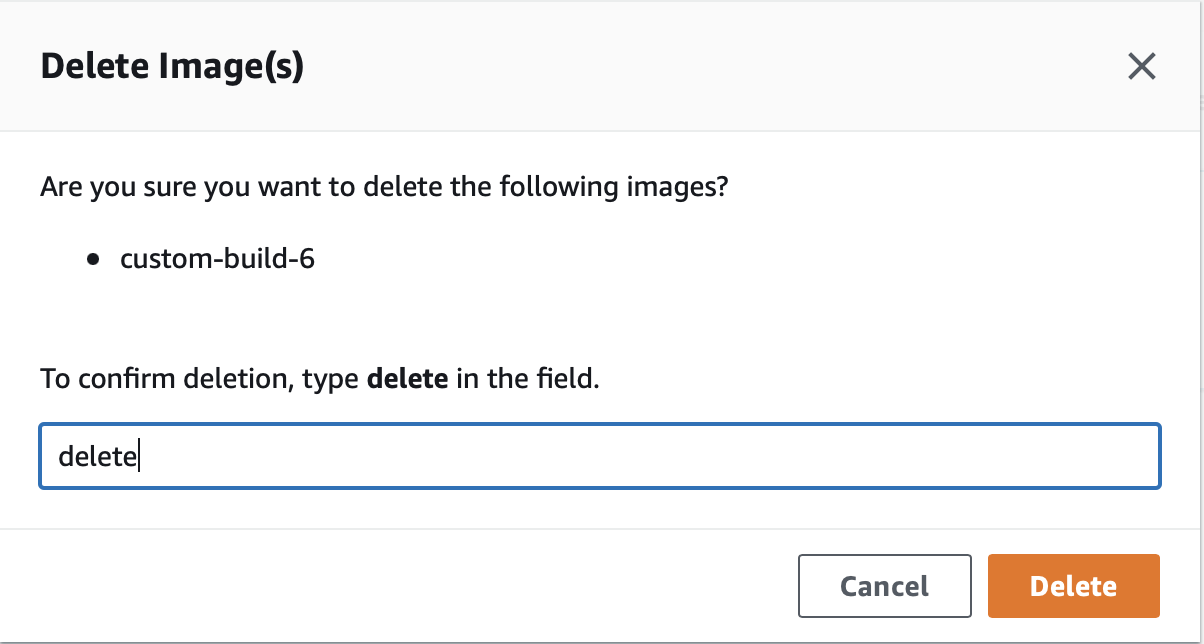Click Cancel to abort deletion
The image size is (1204, 644).
tap(884, 585)
